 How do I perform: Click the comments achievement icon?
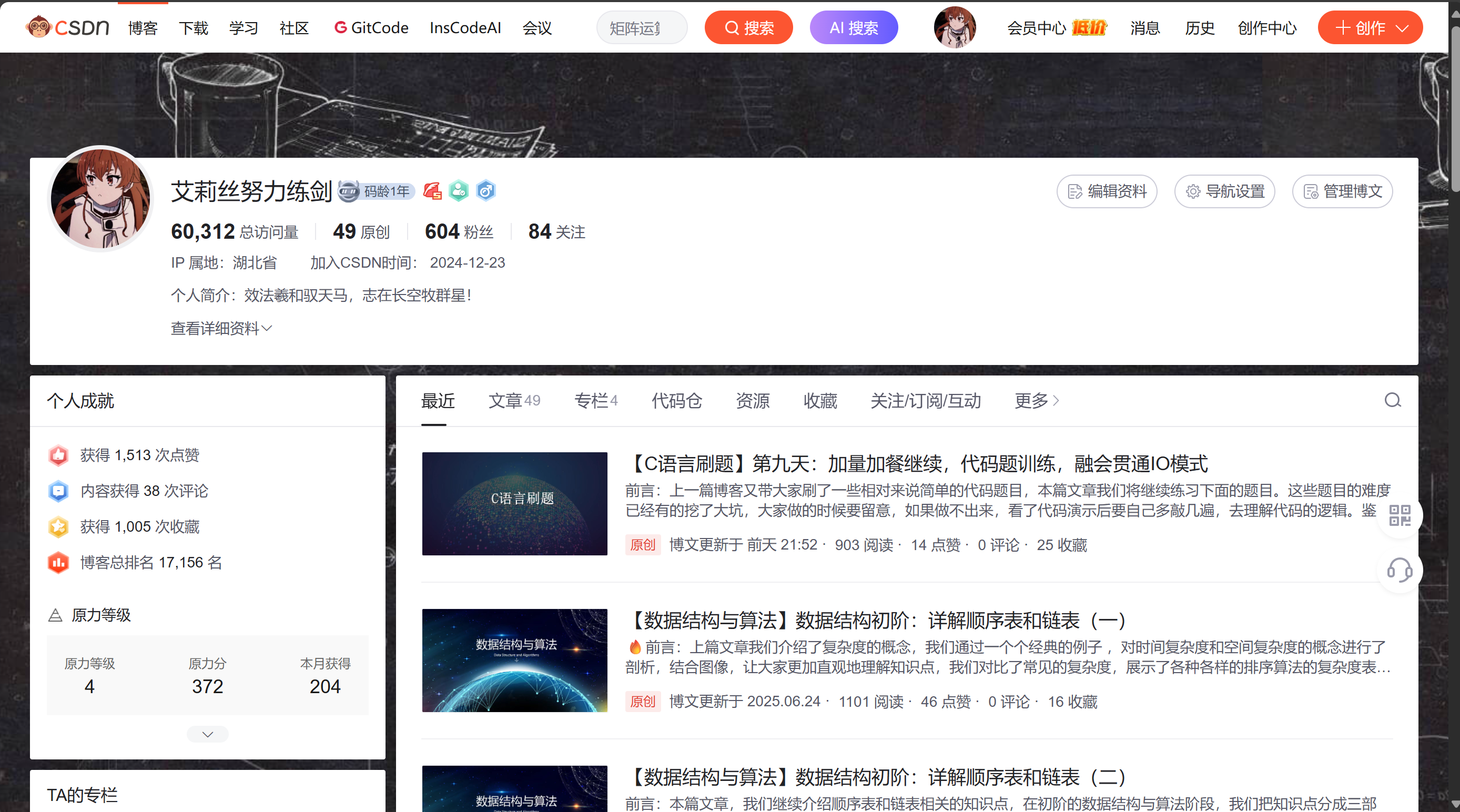tap(58, 491)
